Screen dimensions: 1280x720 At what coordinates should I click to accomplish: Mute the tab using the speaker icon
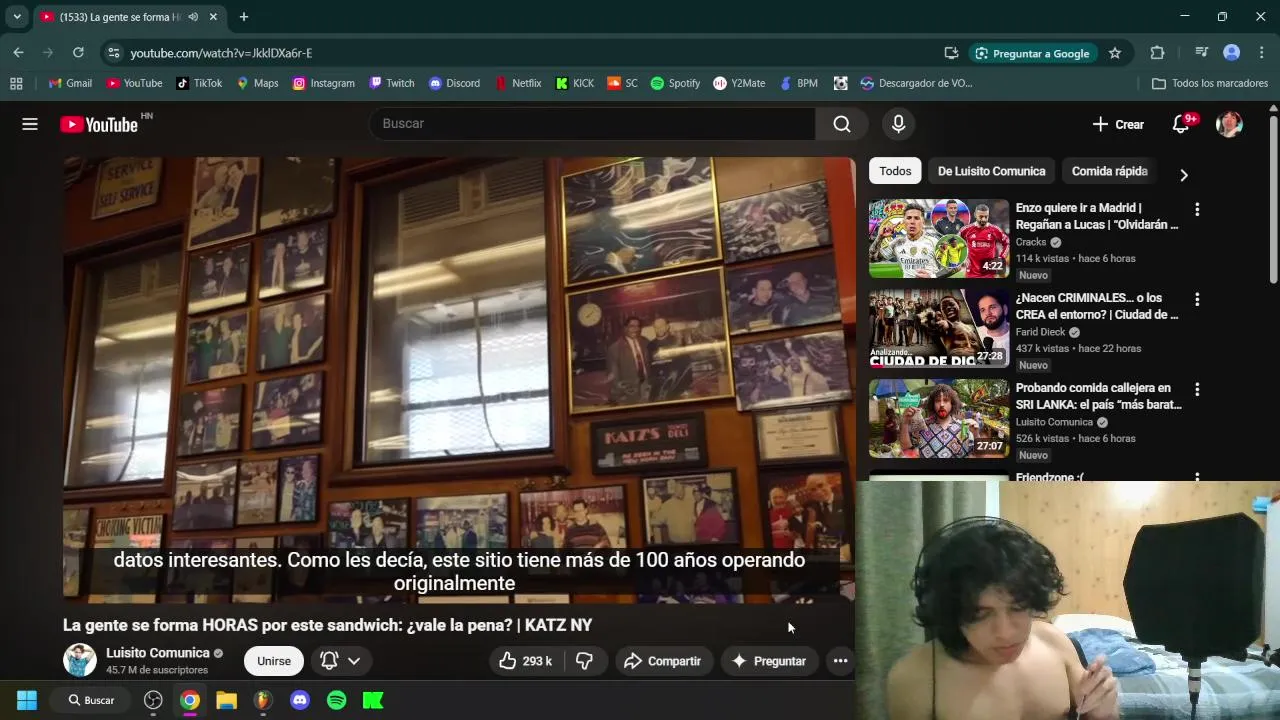(193, 17)
